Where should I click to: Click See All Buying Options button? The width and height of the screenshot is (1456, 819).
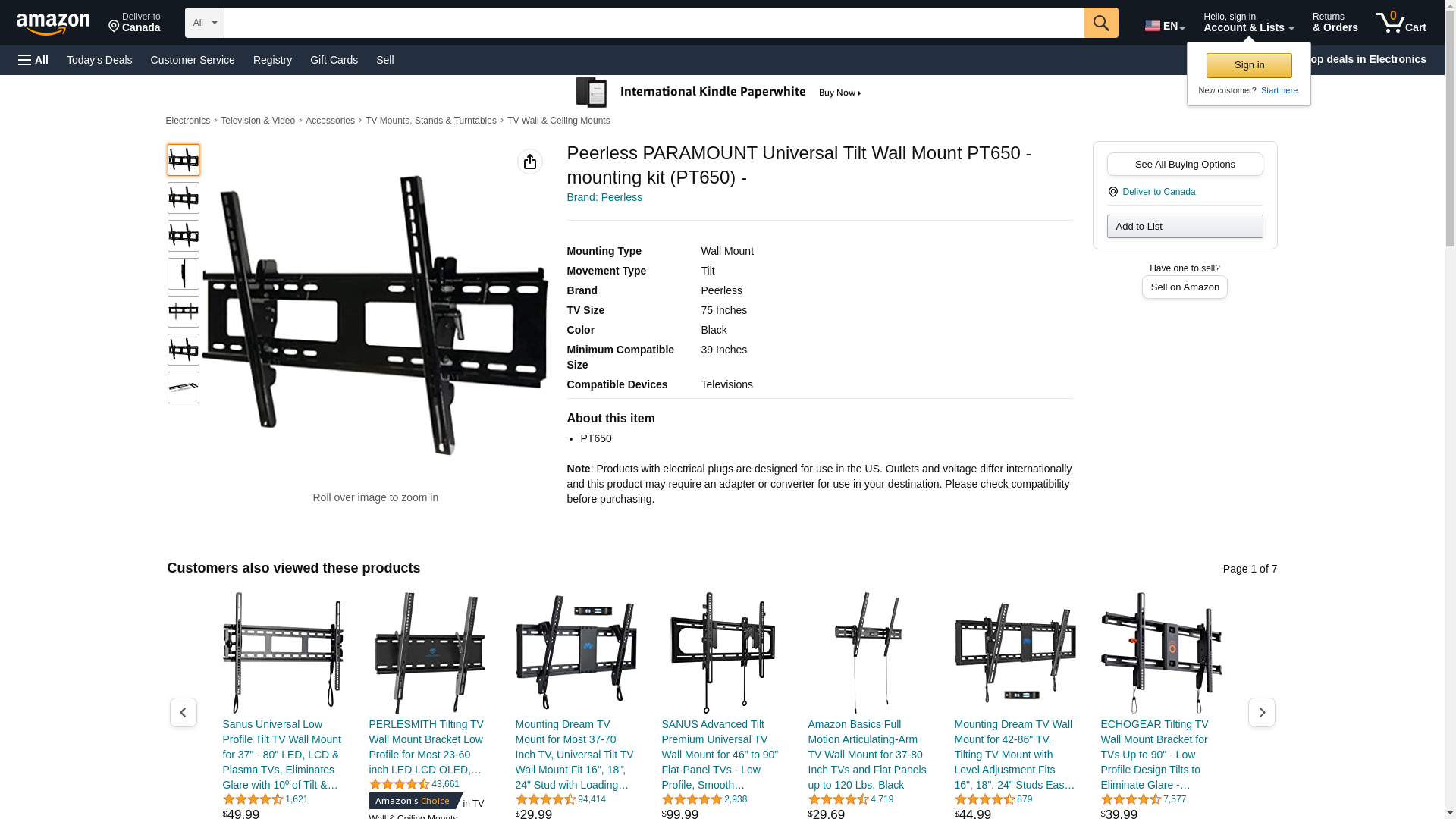point(1185,164)
